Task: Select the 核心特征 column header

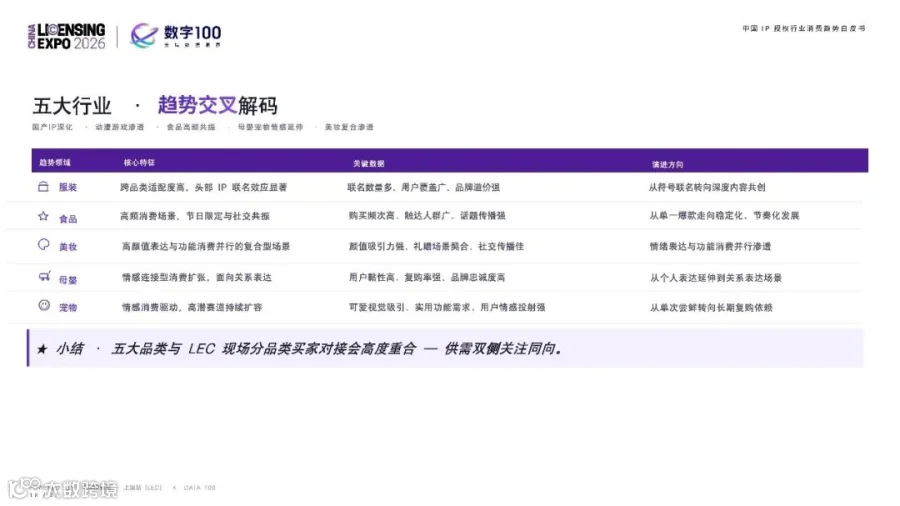Action: (x=139, y=163)
